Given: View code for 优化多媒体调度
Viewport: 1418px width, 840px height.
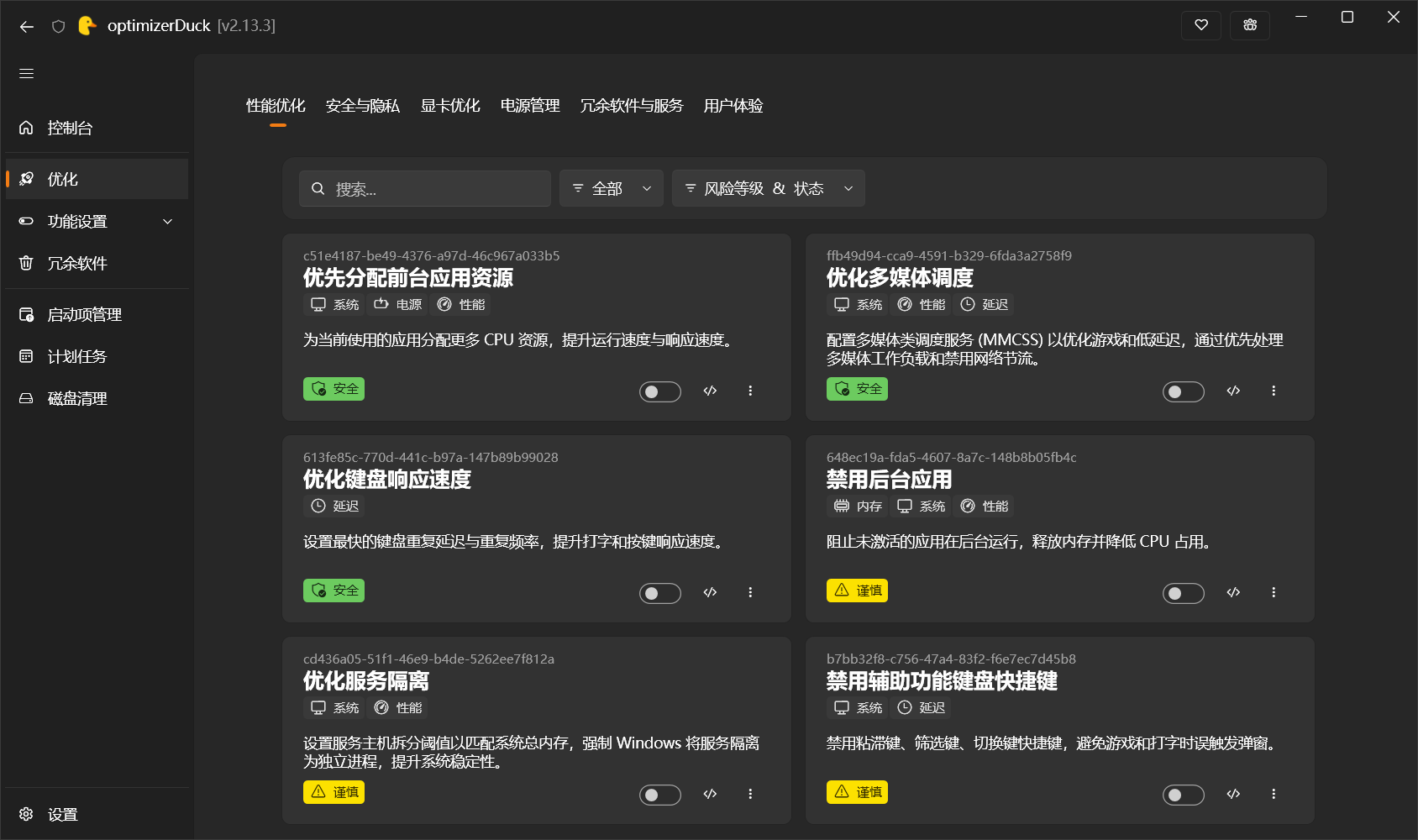Looking at the screenshot, I should point(1233,391).
